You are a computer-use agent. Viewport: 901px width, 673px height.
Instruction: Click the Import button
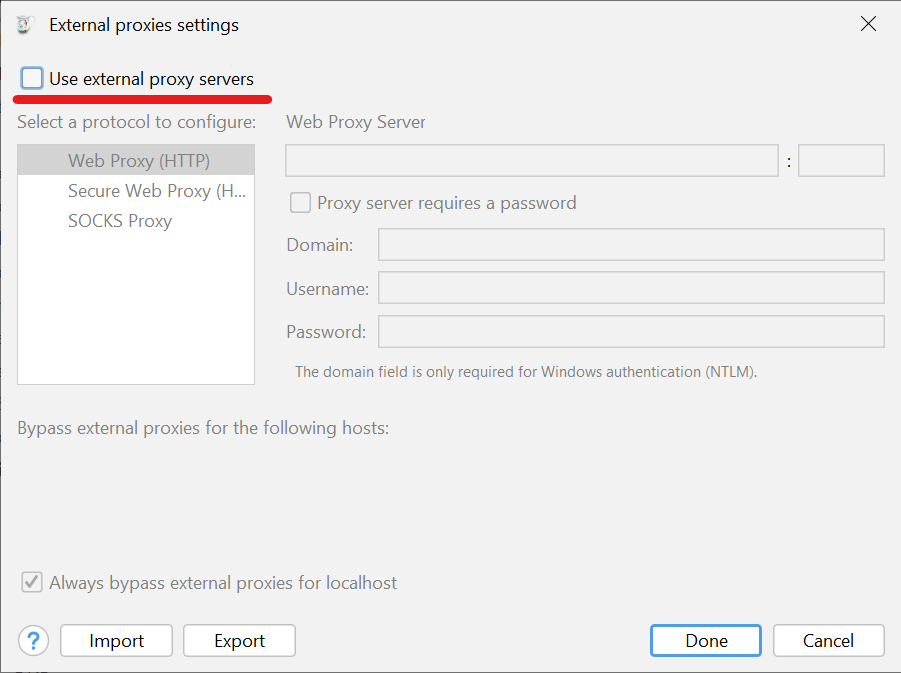coord(116,640)
